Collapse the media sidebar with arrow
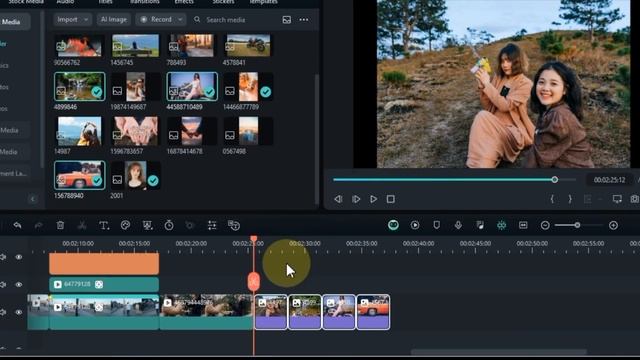The width and height of the screenshot is (640, 360). (x=33, y=199)
